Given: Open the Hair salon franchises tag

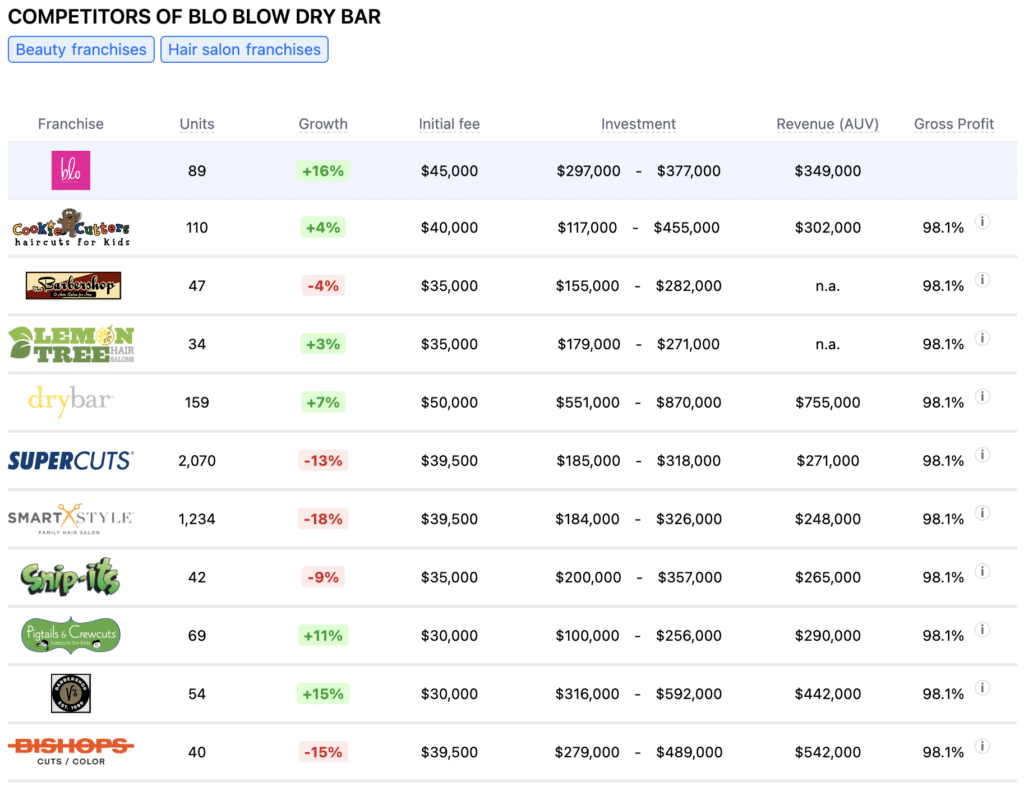Looking at the screenshot, I should (x=244, y=50).
